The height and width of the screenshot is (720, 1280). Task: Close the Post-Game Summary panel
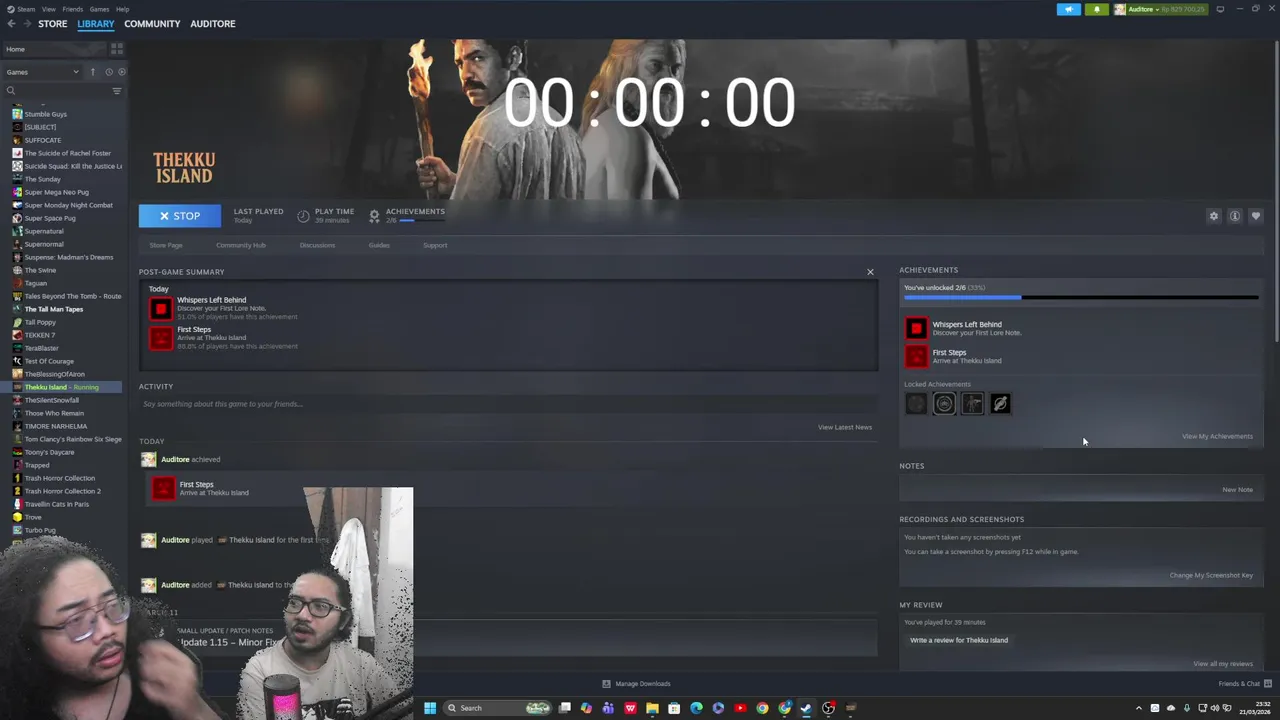coord(870,272)
